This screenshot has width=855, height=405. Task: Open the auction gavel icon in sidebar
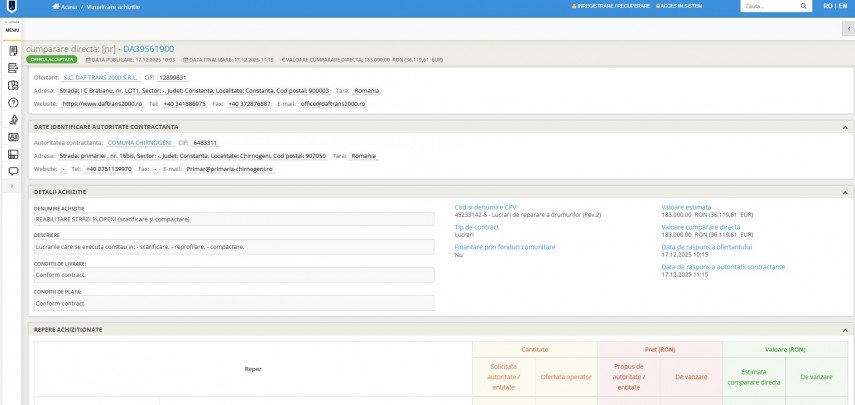pos(12,119)
